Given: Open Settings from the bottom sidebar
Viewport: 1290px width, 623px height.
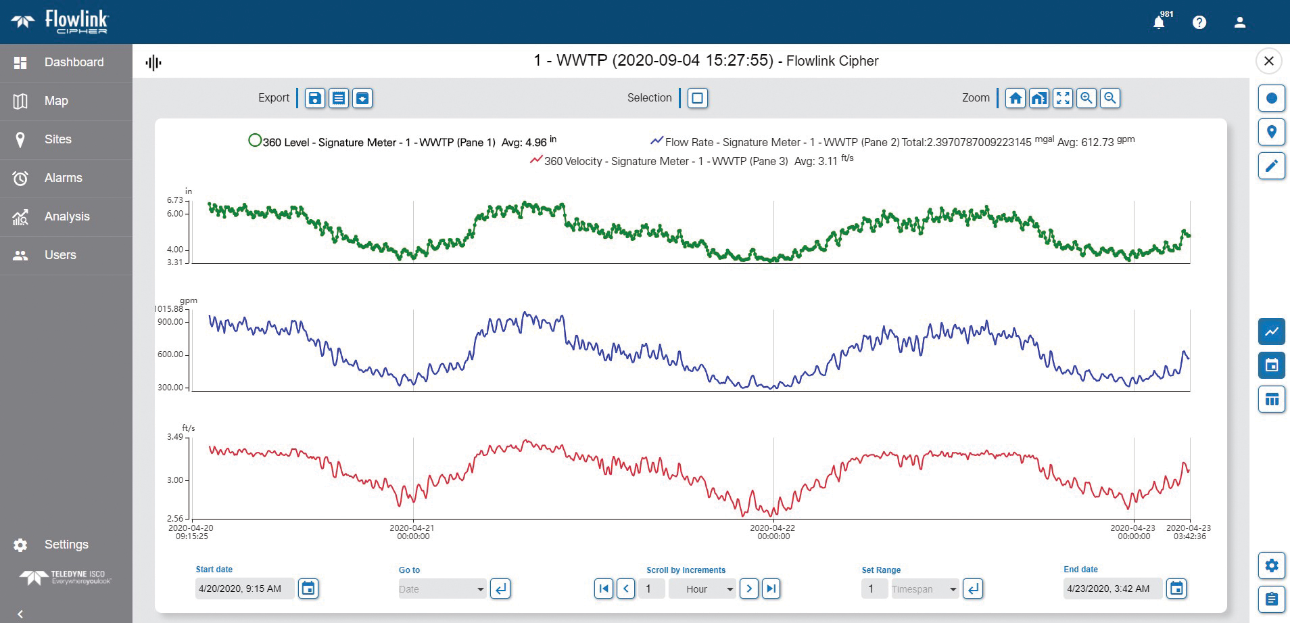Looking at the screenshot, I should pos(65,544).
